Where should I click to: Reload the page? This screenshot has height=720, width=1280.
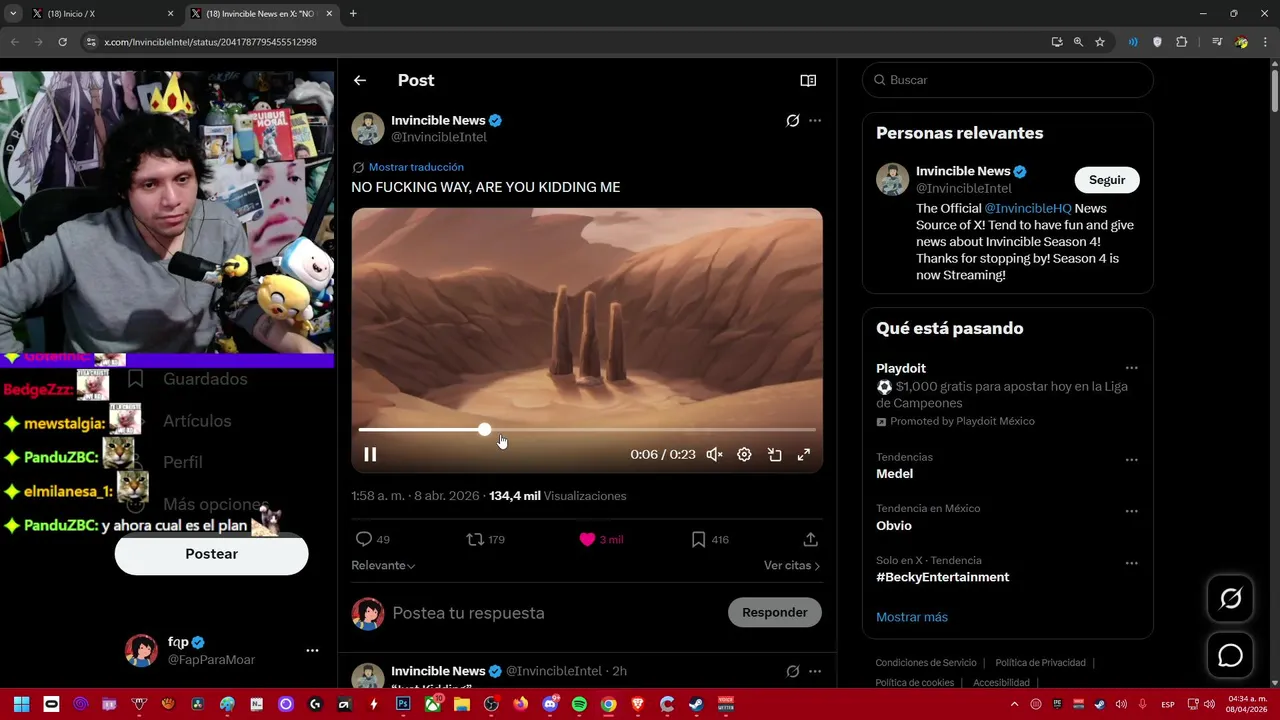click(62, 42)
